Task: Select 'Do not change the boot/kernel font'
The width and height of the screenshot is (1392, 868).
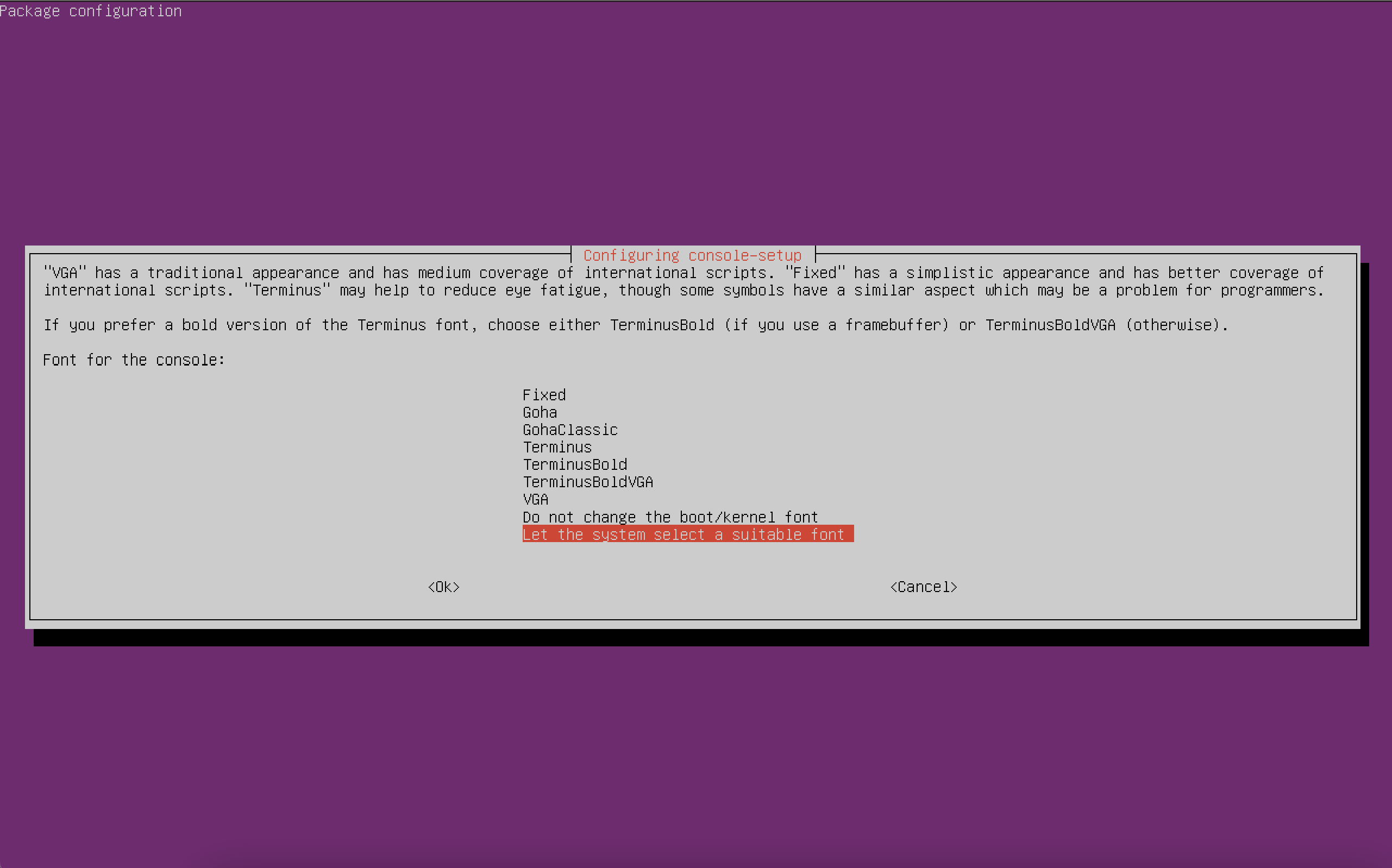Action: point(669,517)
